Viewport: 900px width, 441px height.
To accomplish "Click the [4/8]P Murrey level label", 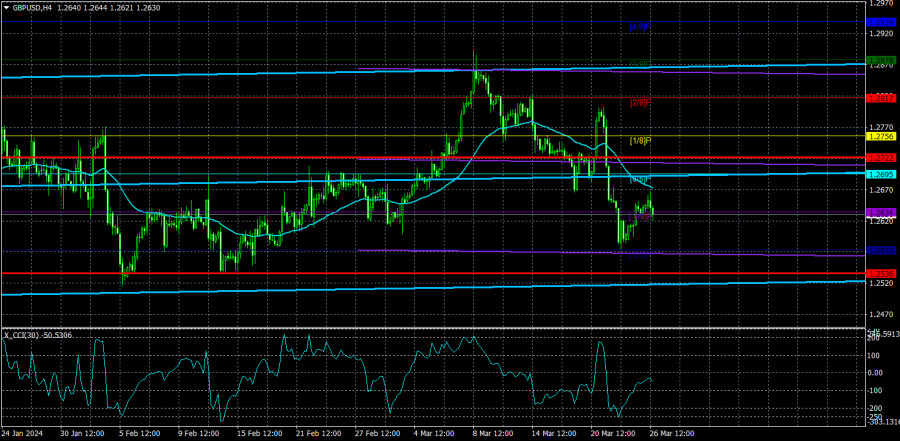I will [x=641, y=26].
